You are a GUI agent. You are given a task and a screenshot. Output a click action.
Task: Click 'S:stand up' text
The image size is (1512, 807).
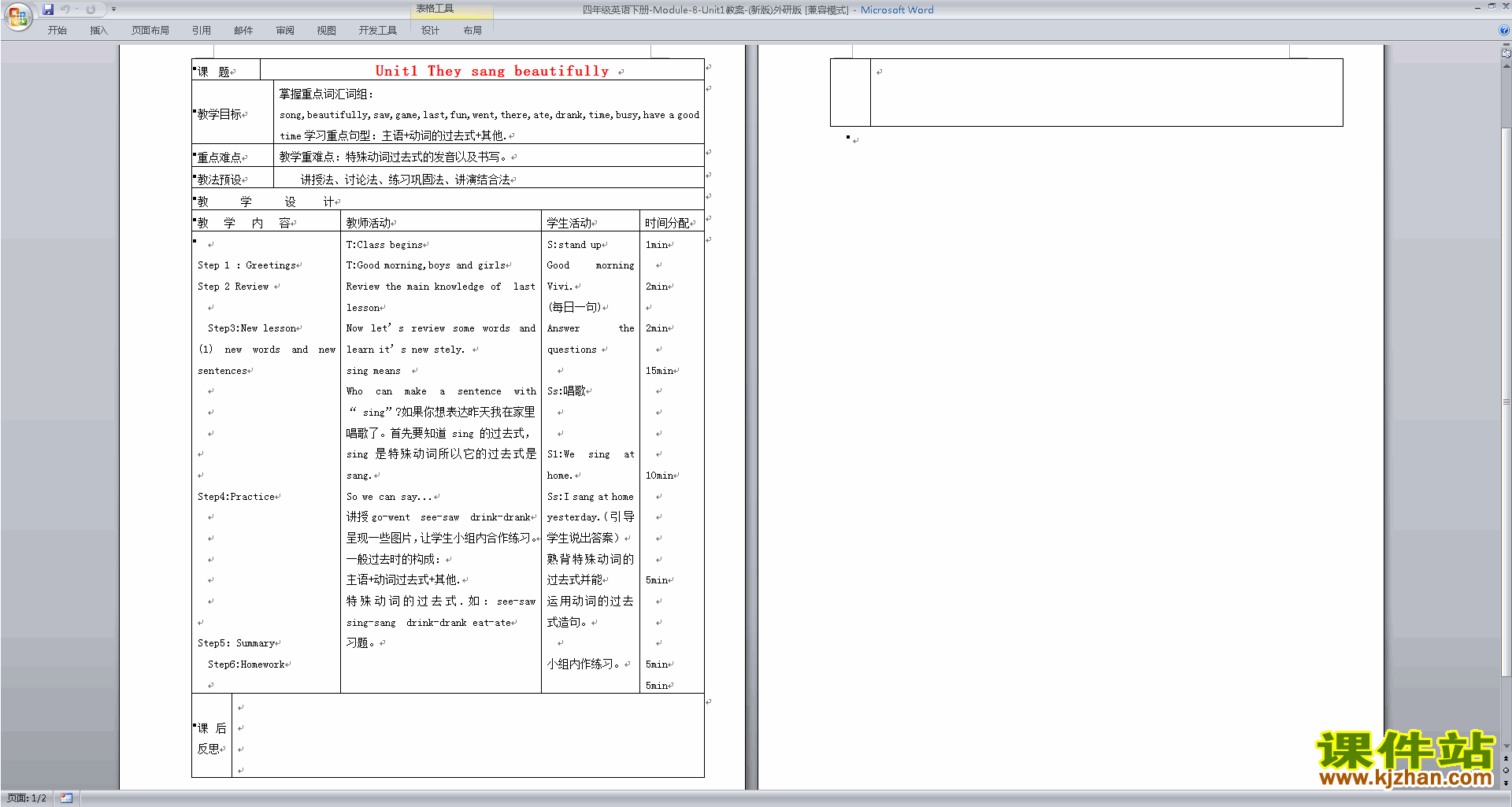click(574, 245)
